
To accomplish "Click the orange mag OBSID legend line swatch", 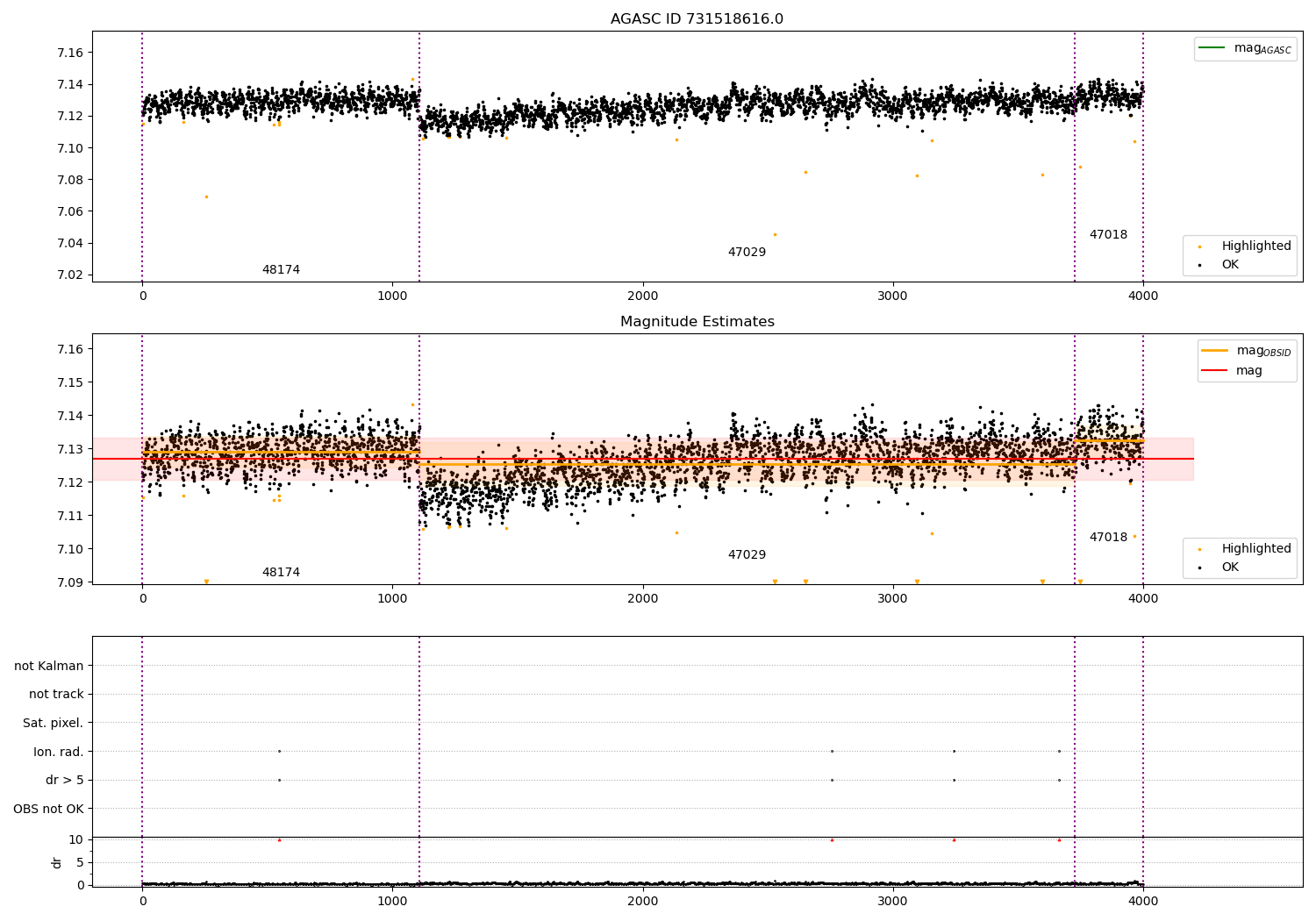I will tap(1215, 351).
